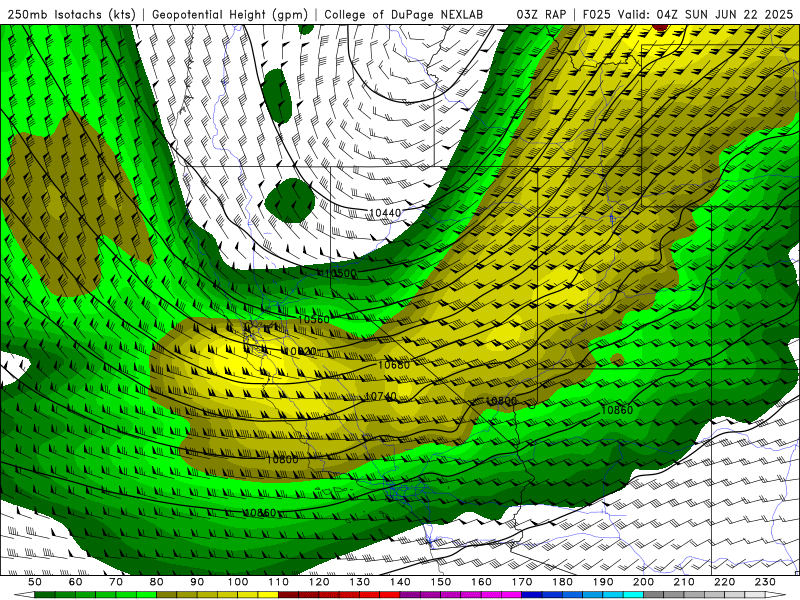
Task: Click the 100 value on the color scale
Action: tap(238, 582)
